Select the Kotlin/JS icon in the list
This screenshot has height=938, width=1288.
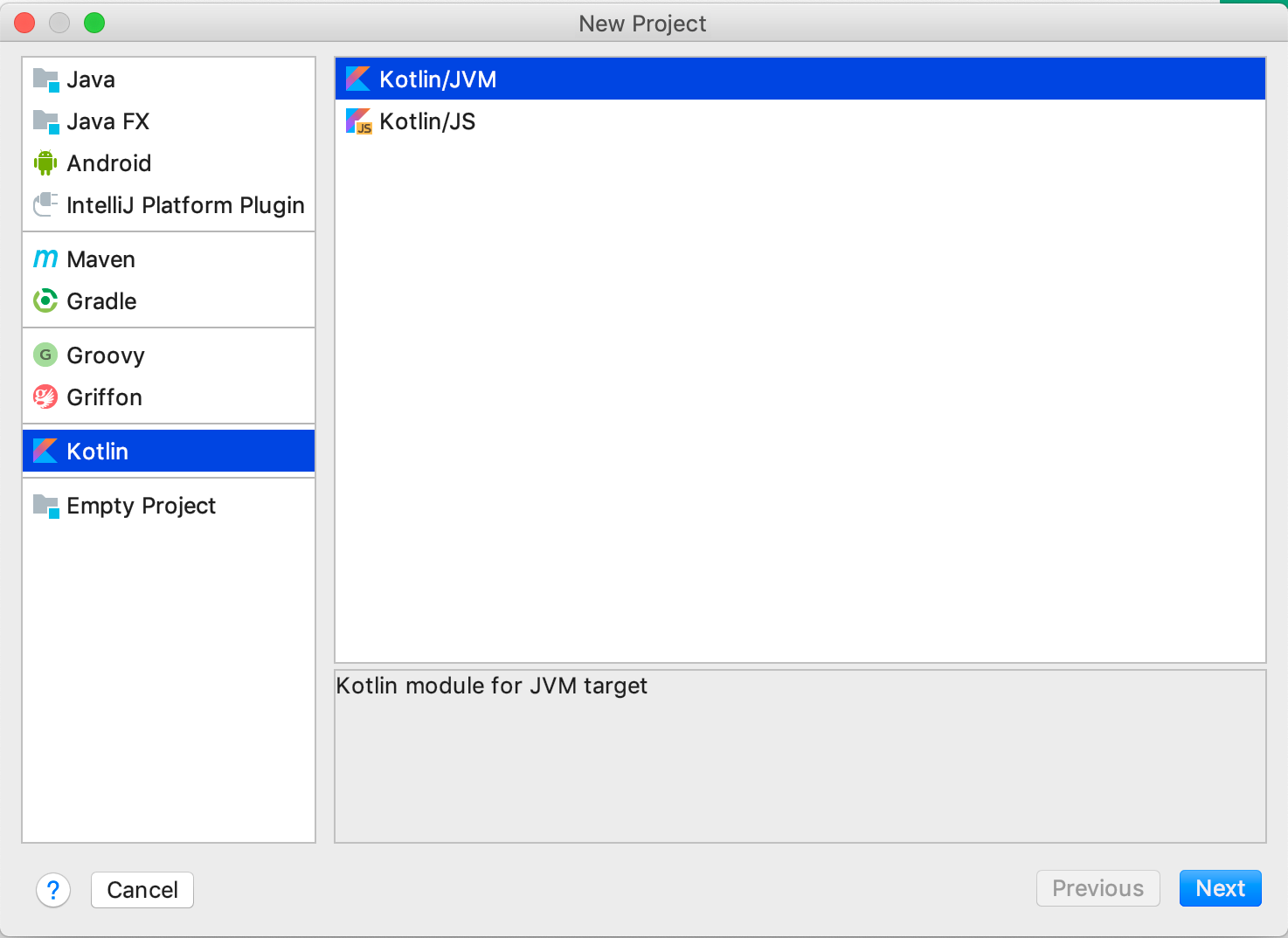click(x=358, y=121)
